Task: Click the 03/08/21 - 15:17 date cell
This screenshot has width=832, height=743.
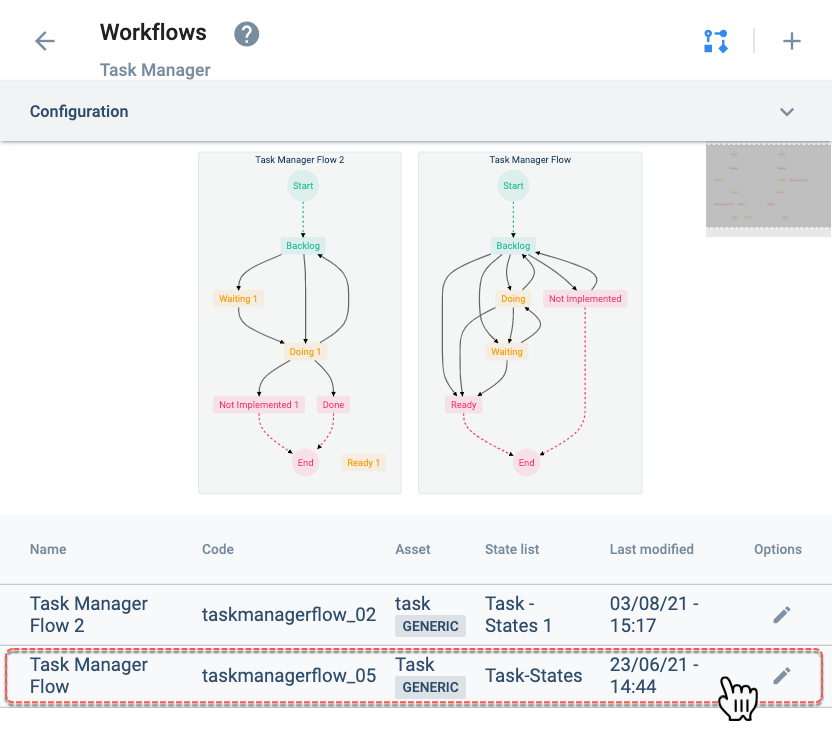Action: [x=654, y=615]
